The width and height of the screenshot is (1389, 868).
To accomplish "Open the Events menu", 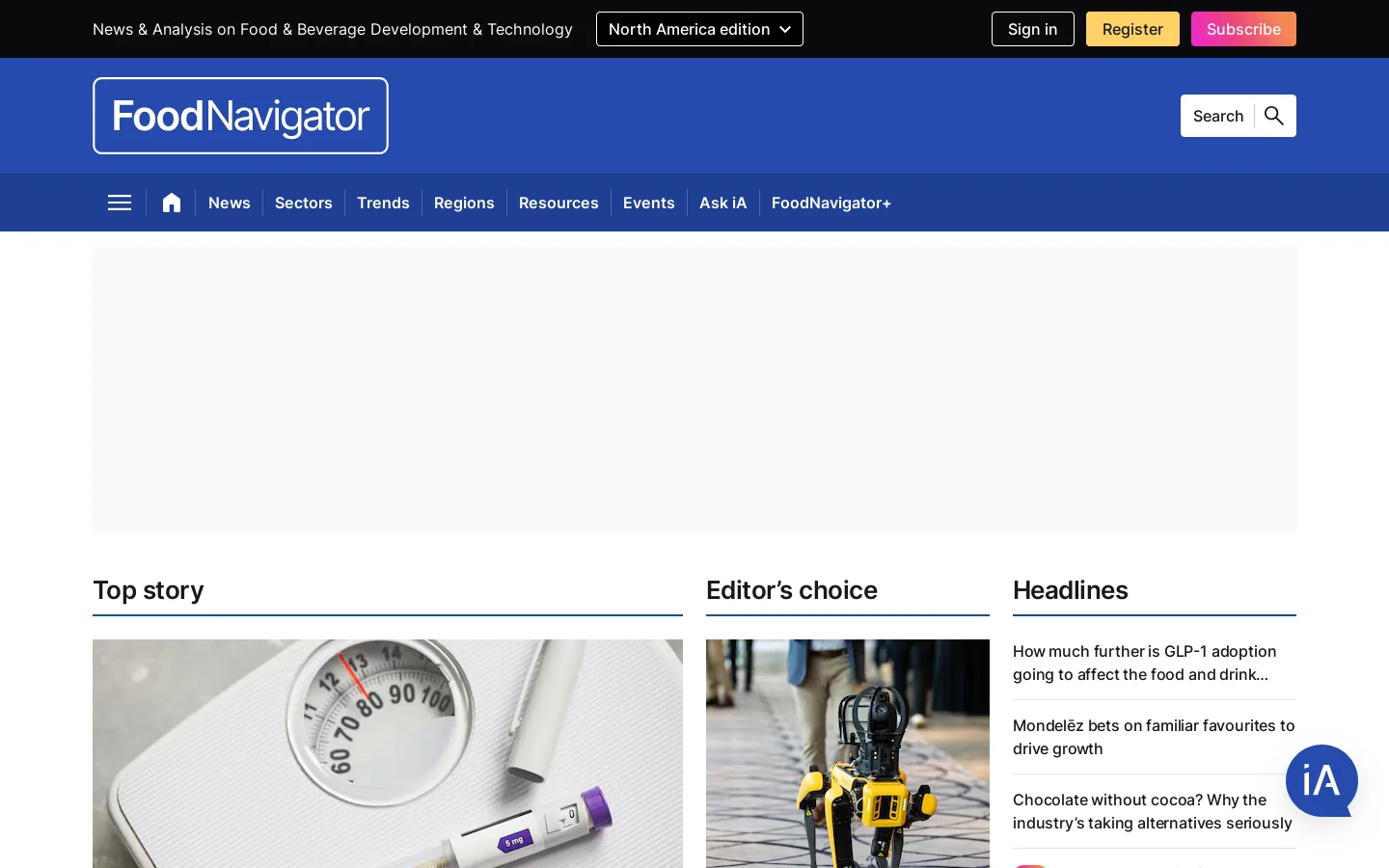I will [x=649, y=203].
